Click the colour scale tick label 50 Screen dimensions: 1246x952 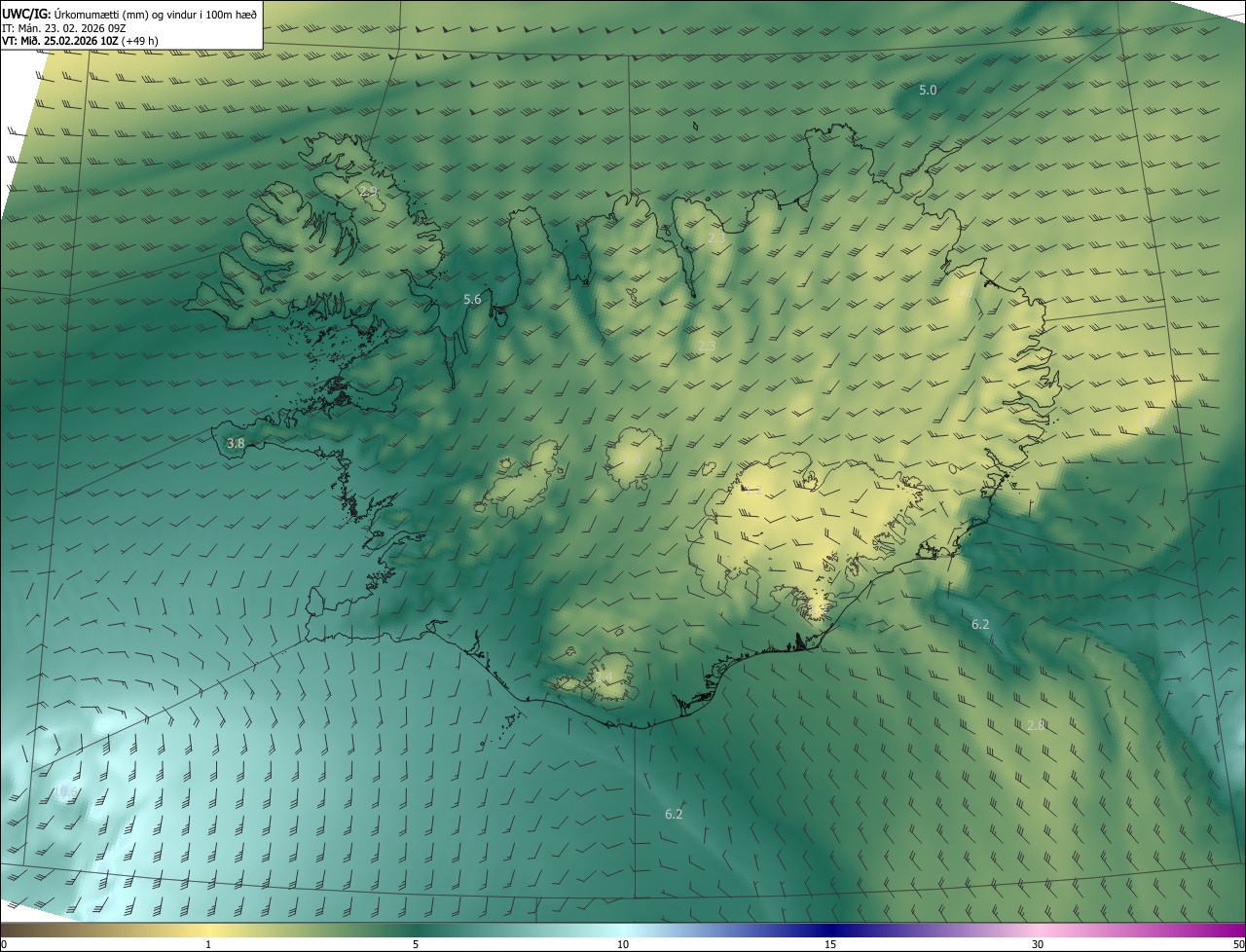tap(1238, 944)
